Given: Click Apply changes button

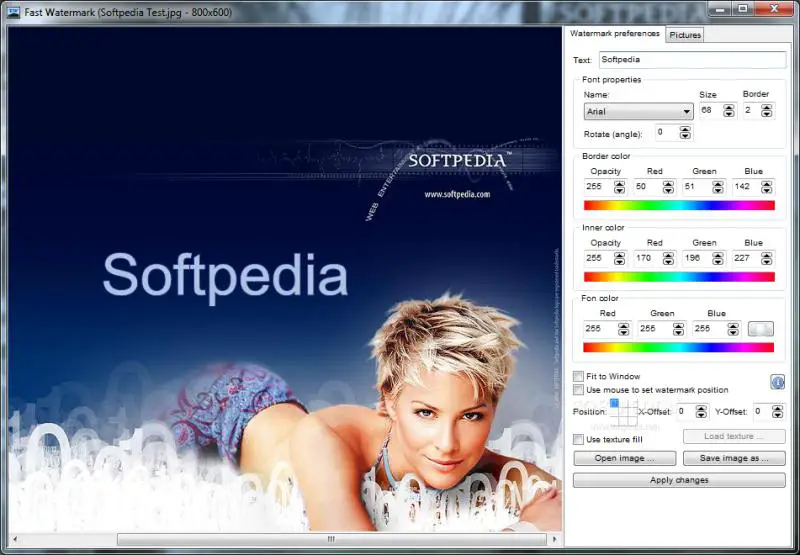Looking at the screenshot, I should pos(679,480).
